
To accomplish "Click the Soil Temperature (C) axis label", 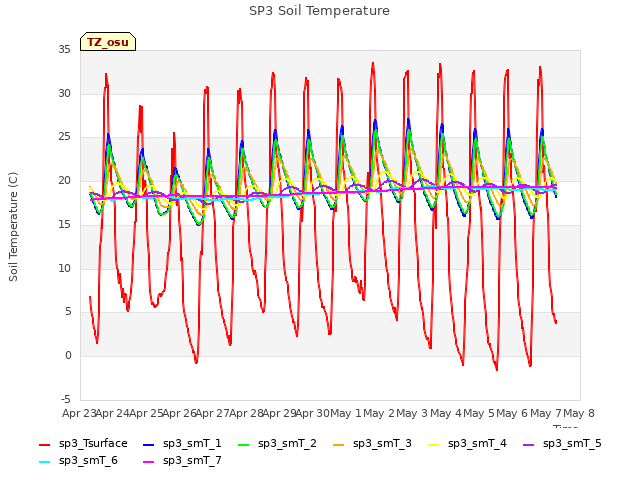I will click(13, 227).
